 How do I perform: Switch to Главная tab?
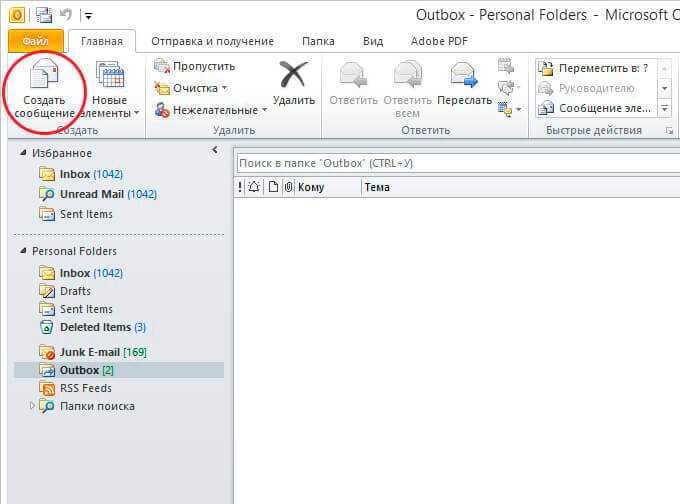tap(102, 41)
